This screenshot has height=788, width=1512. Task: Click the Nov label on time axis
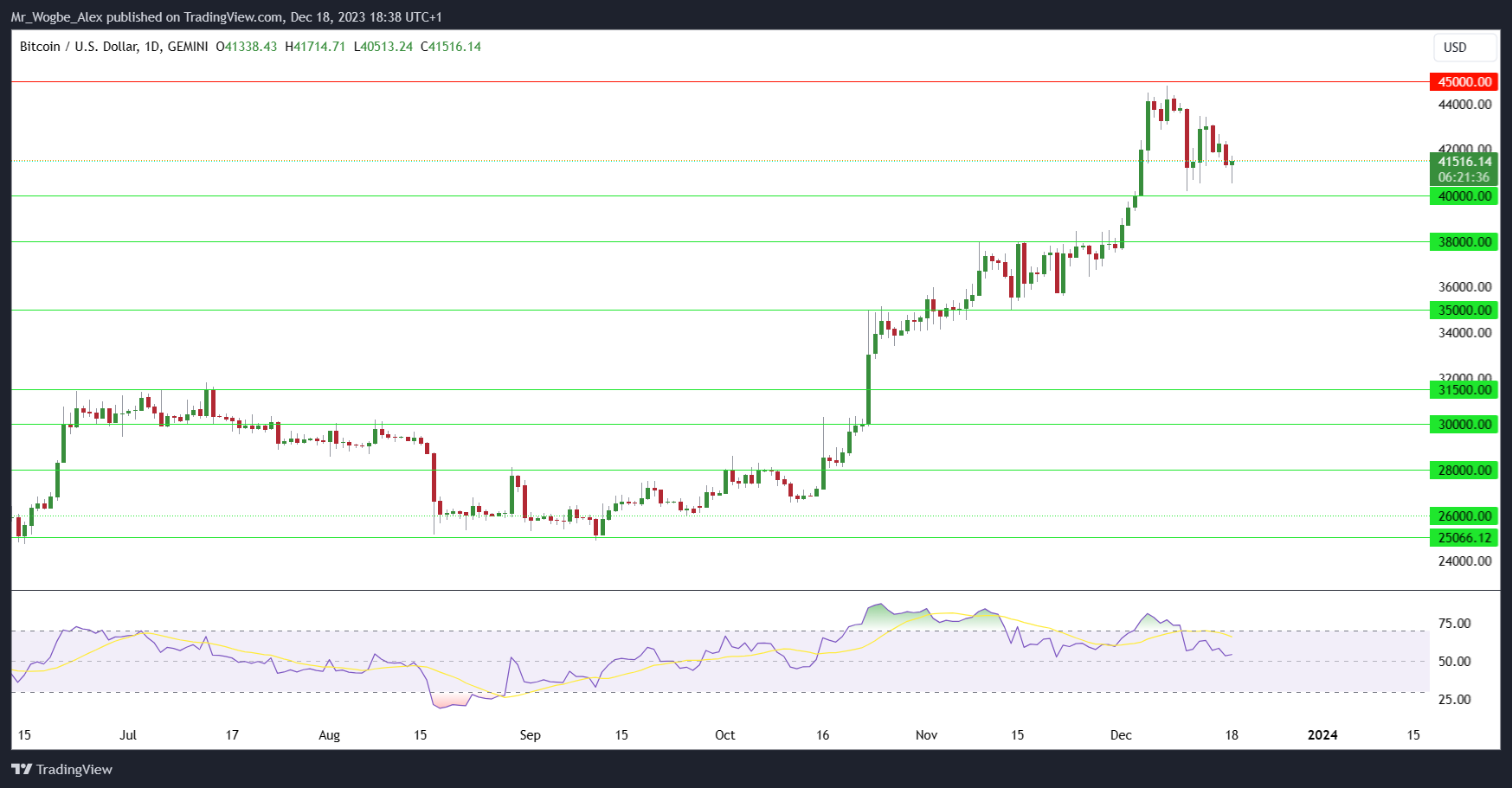click(926, 735)
